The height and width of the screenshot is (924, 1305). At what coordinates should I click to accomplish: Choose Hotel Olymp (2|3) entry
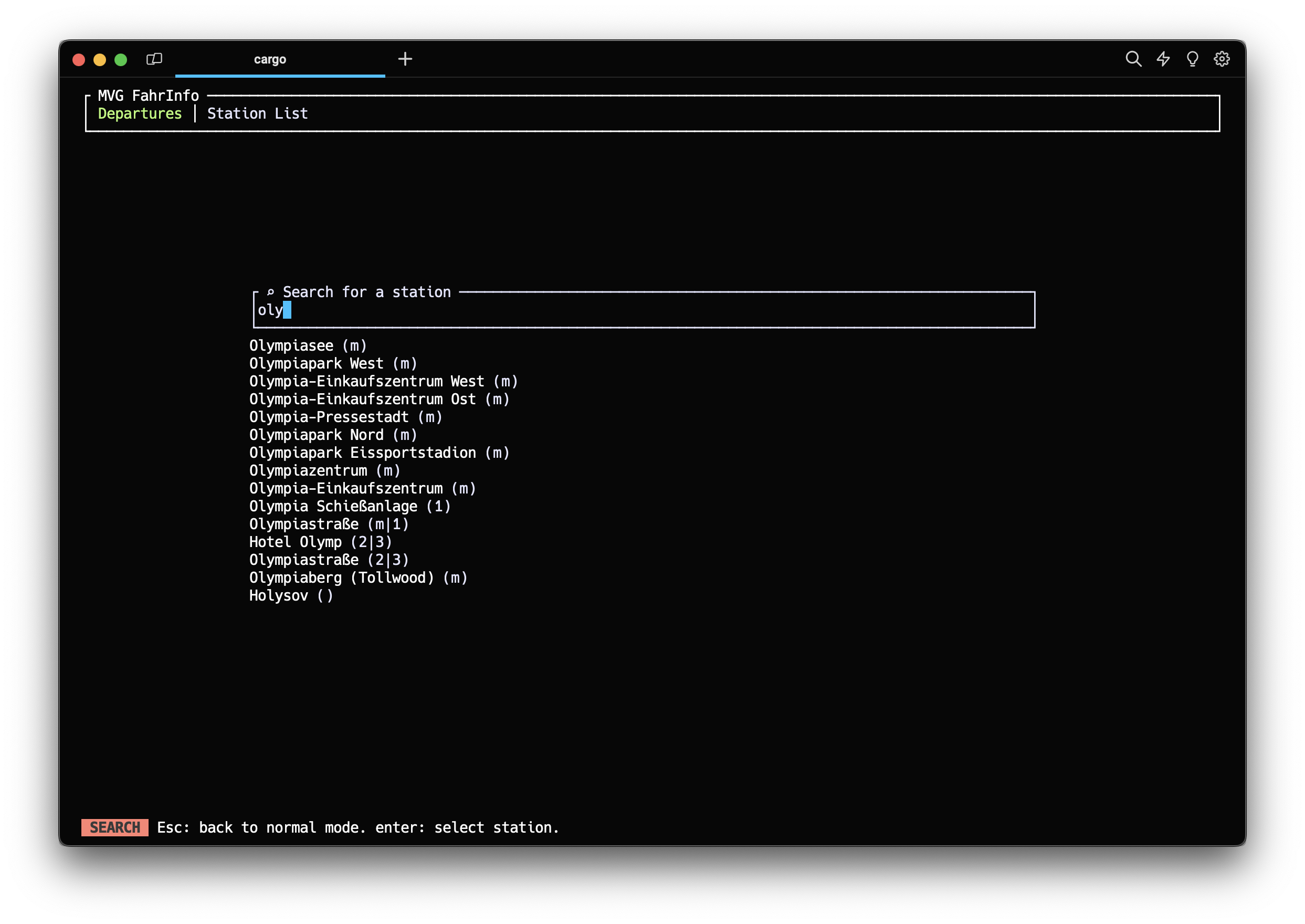(x=320, y=542)
